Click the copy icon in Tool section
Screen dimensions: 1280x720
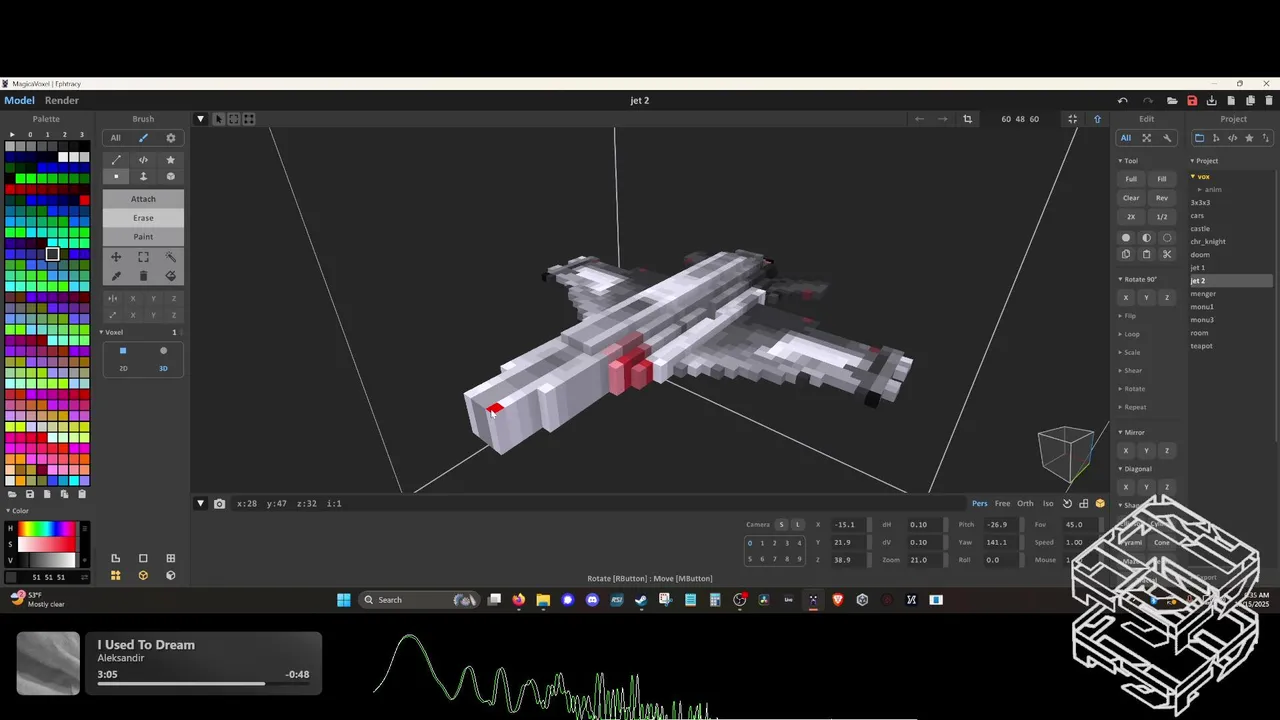1126,255
